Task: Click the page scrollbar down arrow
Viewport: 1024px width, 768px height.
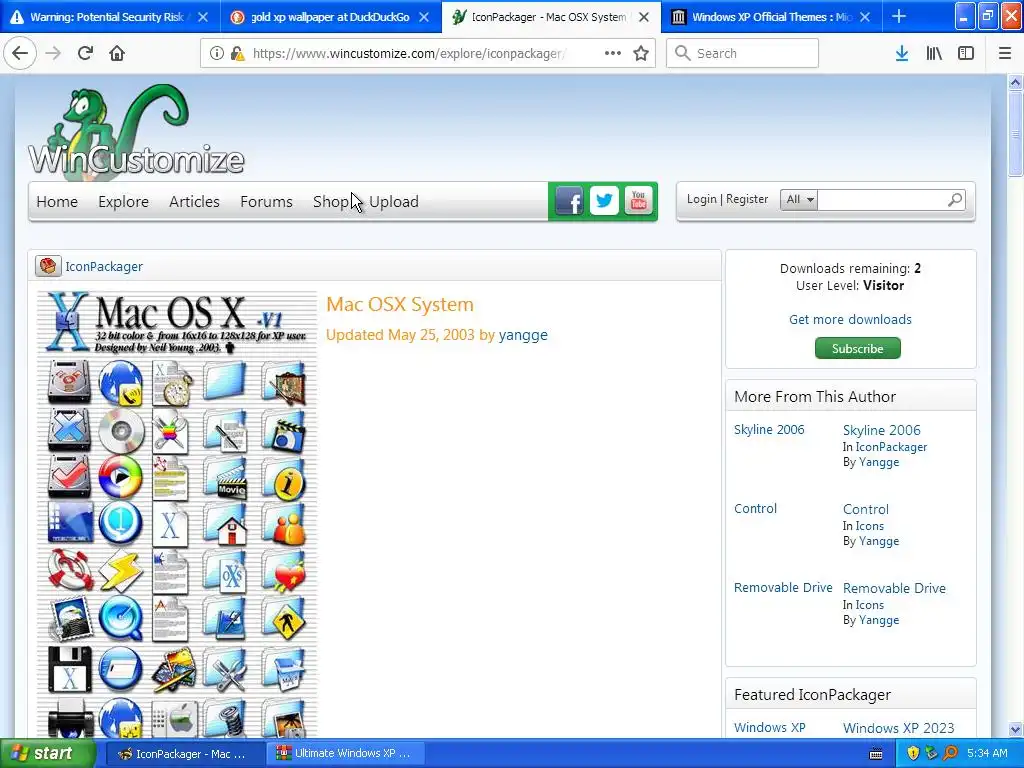Action: [1015, 729]
